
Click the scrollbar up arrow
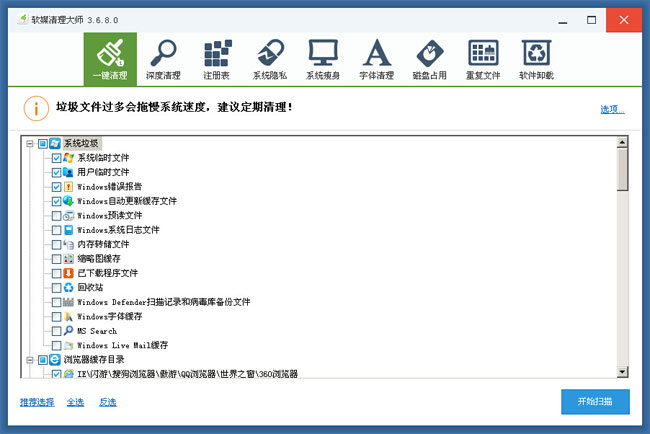coord(622,143)
